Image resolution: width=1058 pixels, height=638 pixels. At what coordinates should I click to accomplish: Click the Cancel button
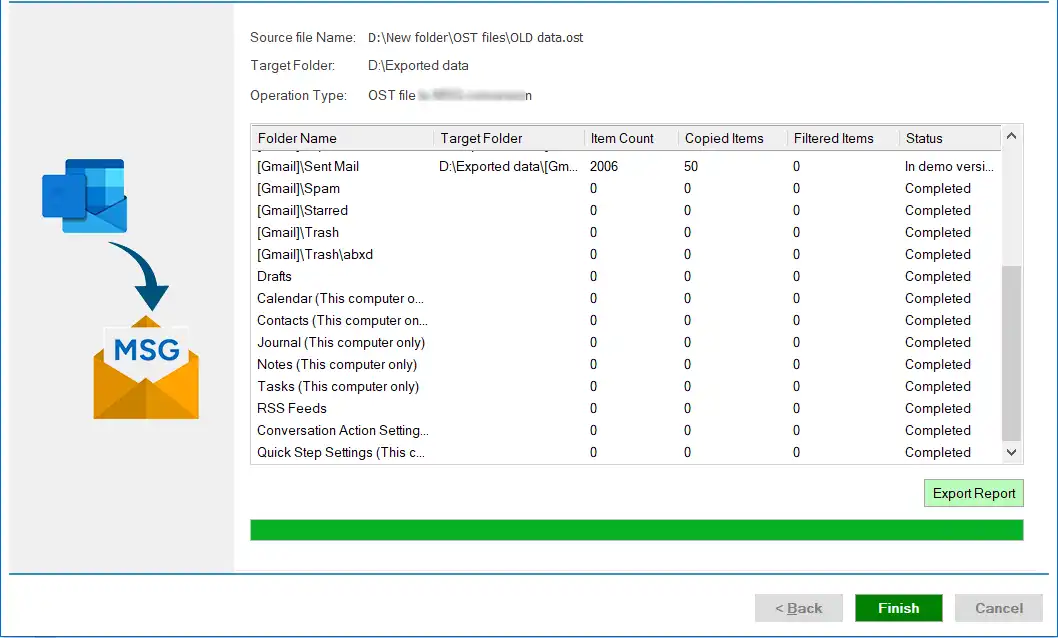tap(999, 608)
